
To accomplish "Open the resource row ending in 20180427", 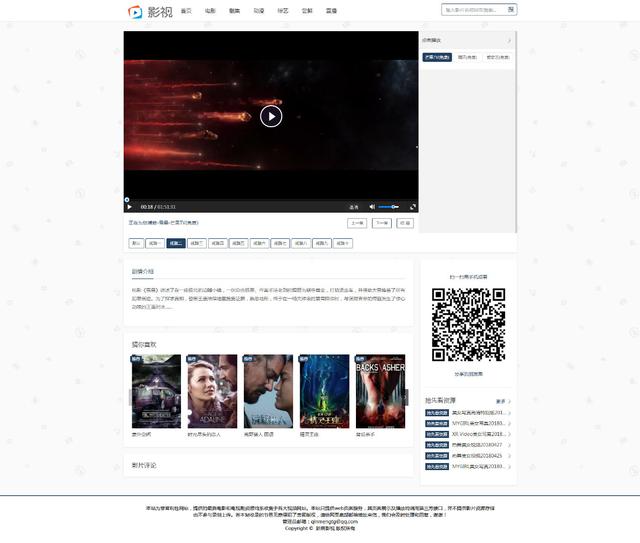I will click(x=468, y=445).
